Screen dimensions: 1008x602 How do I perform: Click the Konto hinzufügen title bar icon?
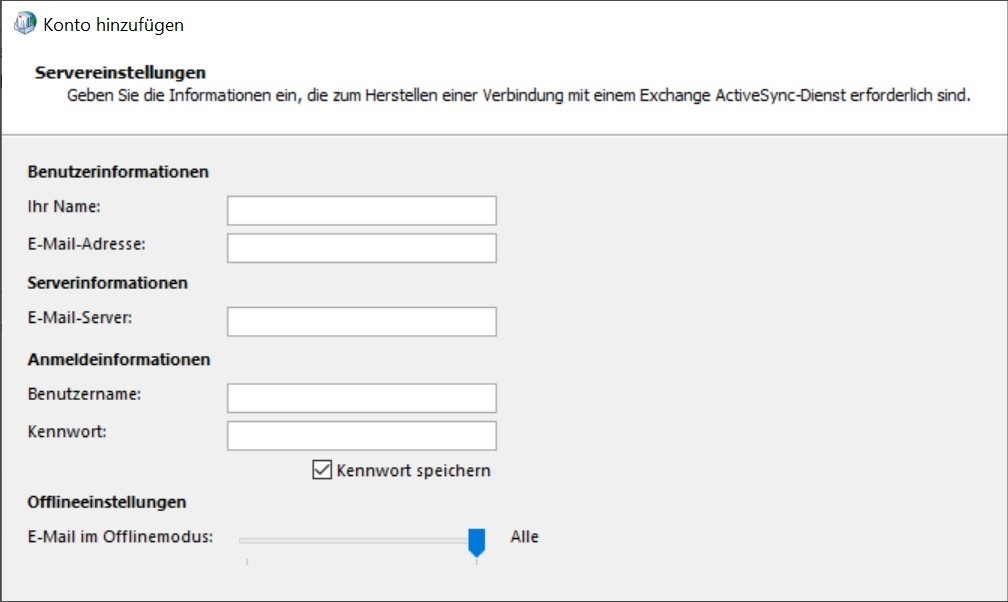[24, 24]
